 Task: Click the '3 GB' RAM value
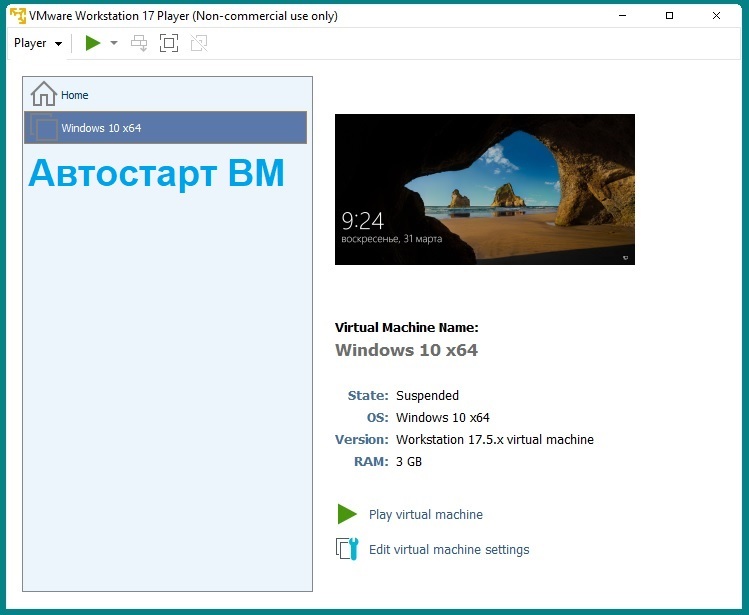[x=408, y=462]
